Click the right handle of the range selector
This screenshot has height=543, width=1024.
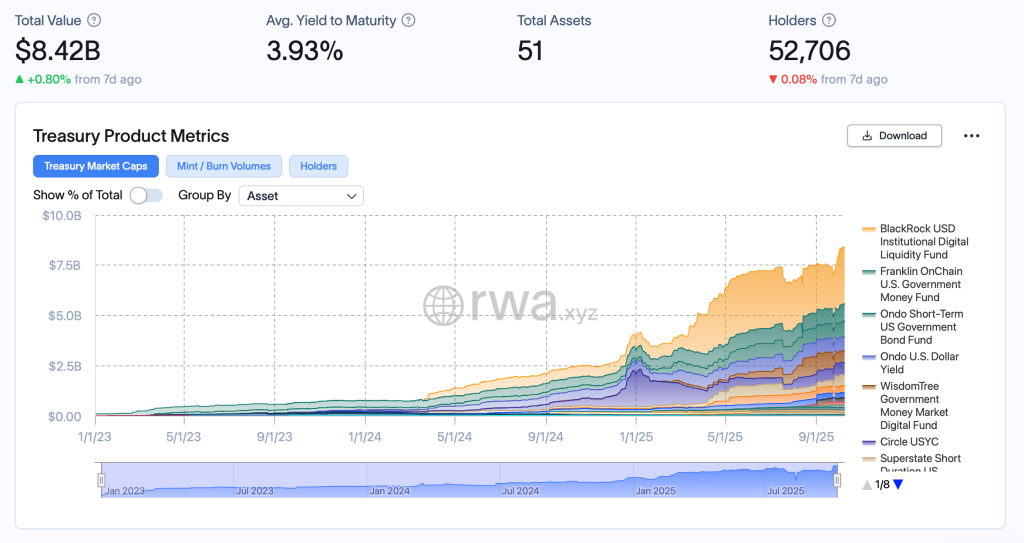(x=838, y=481)
